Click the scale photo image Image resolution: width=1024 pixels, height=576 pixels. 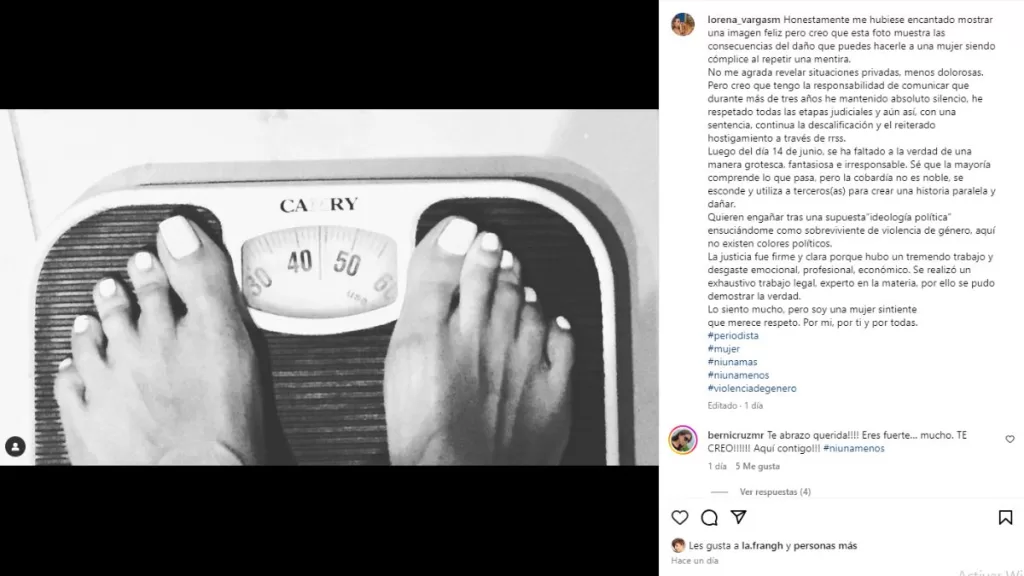pyautogui.click(x=329, y=287)
